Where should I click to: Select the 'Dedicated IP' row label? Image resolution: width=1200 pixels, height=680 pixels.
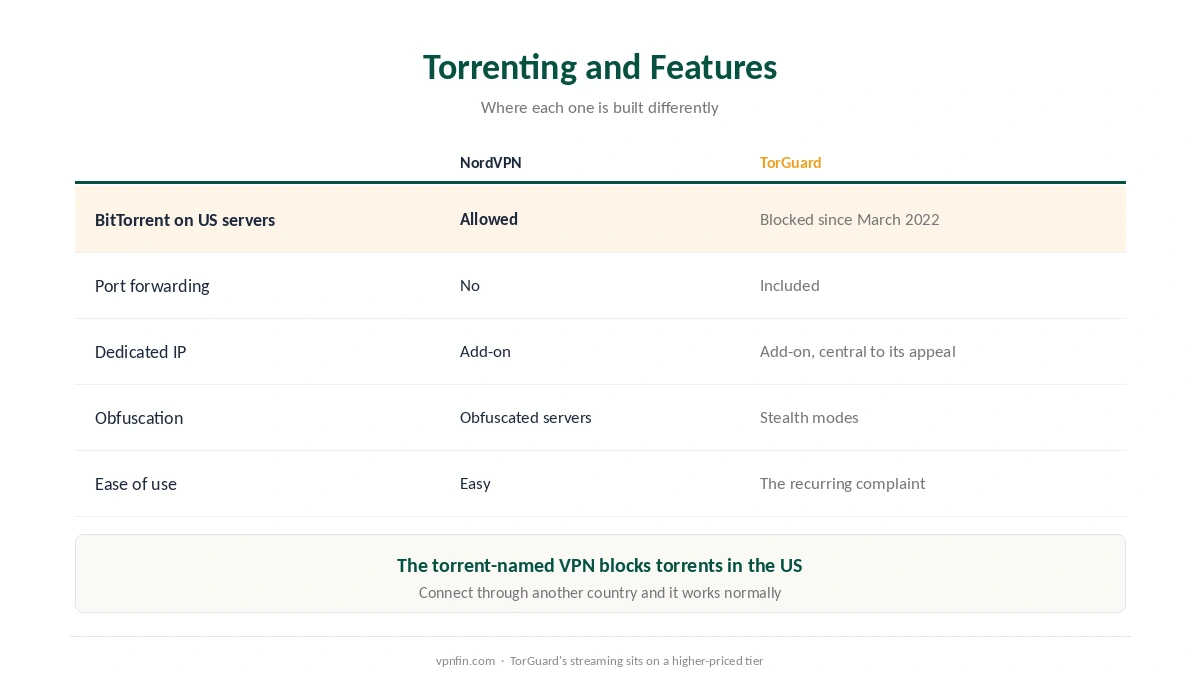pos(140,352)
